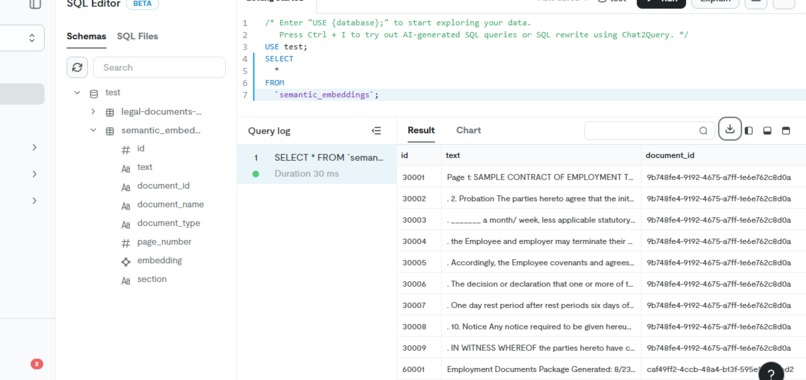Click the SELECT keyword in editor
The width and height of the screenshot is (806, 380).
coord(279,59)
